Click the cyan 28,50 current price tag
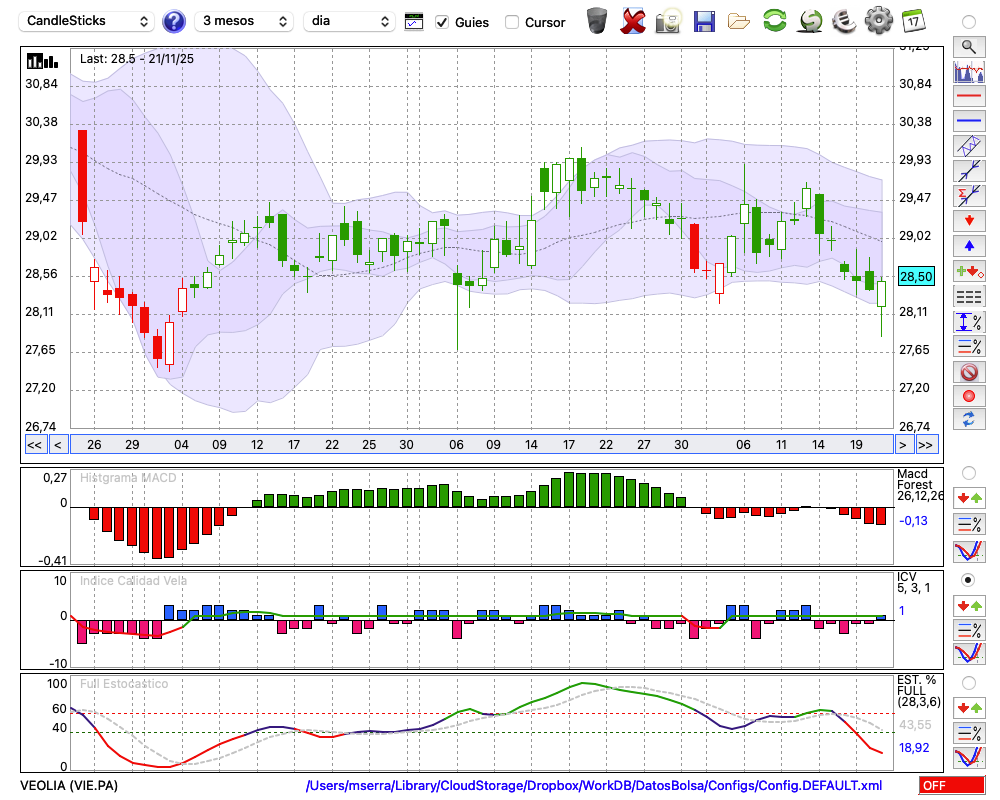The image size is (1000, 800). (916, 276)
